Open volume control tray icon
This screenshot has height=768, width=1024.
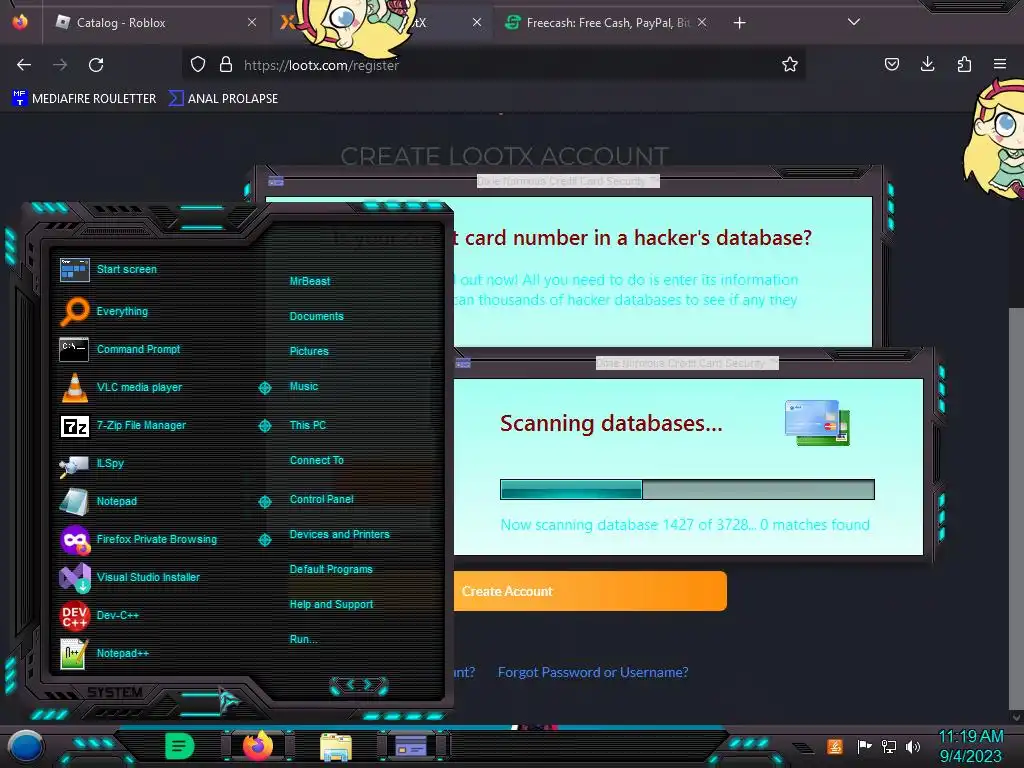pyautogui.click(x=913, y=746)
